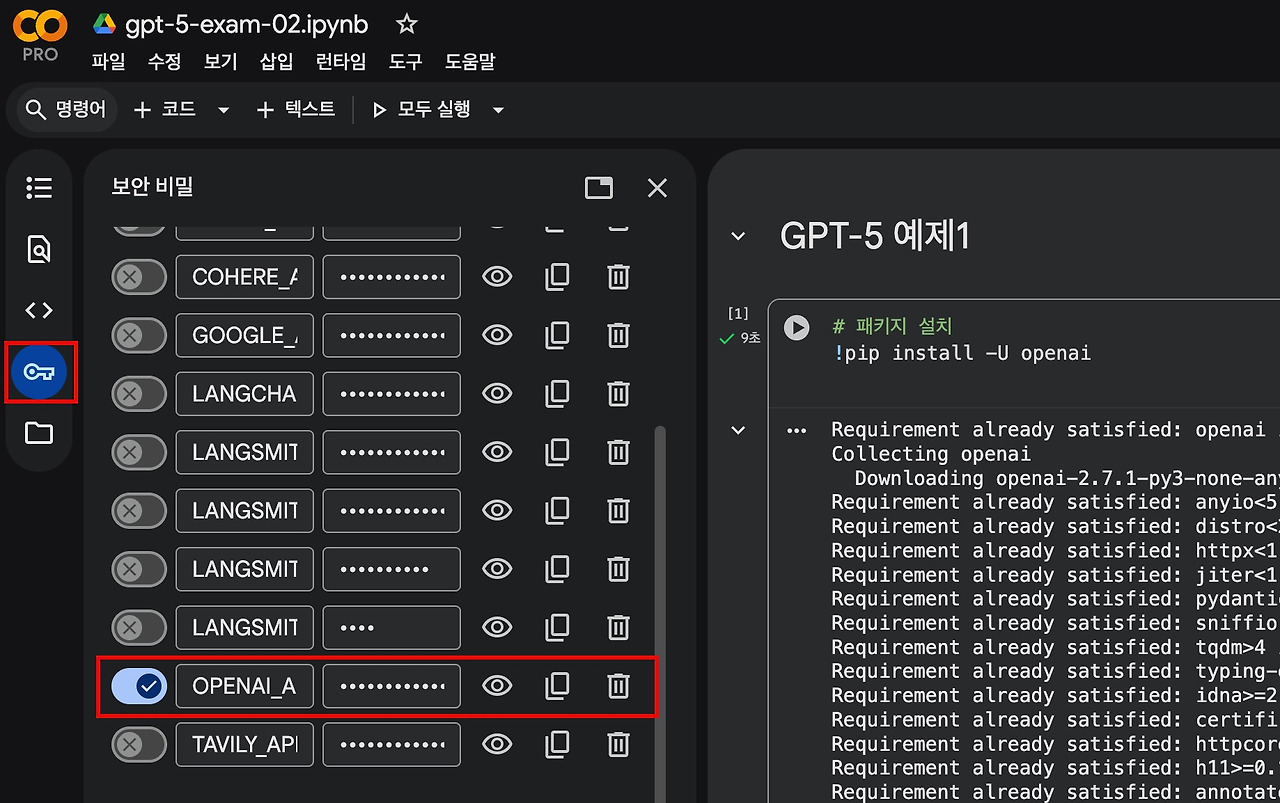The width and height of the screenshot is (1280, 803).
Task: Click the 모두 실행 button
Action: coord(423,110)
